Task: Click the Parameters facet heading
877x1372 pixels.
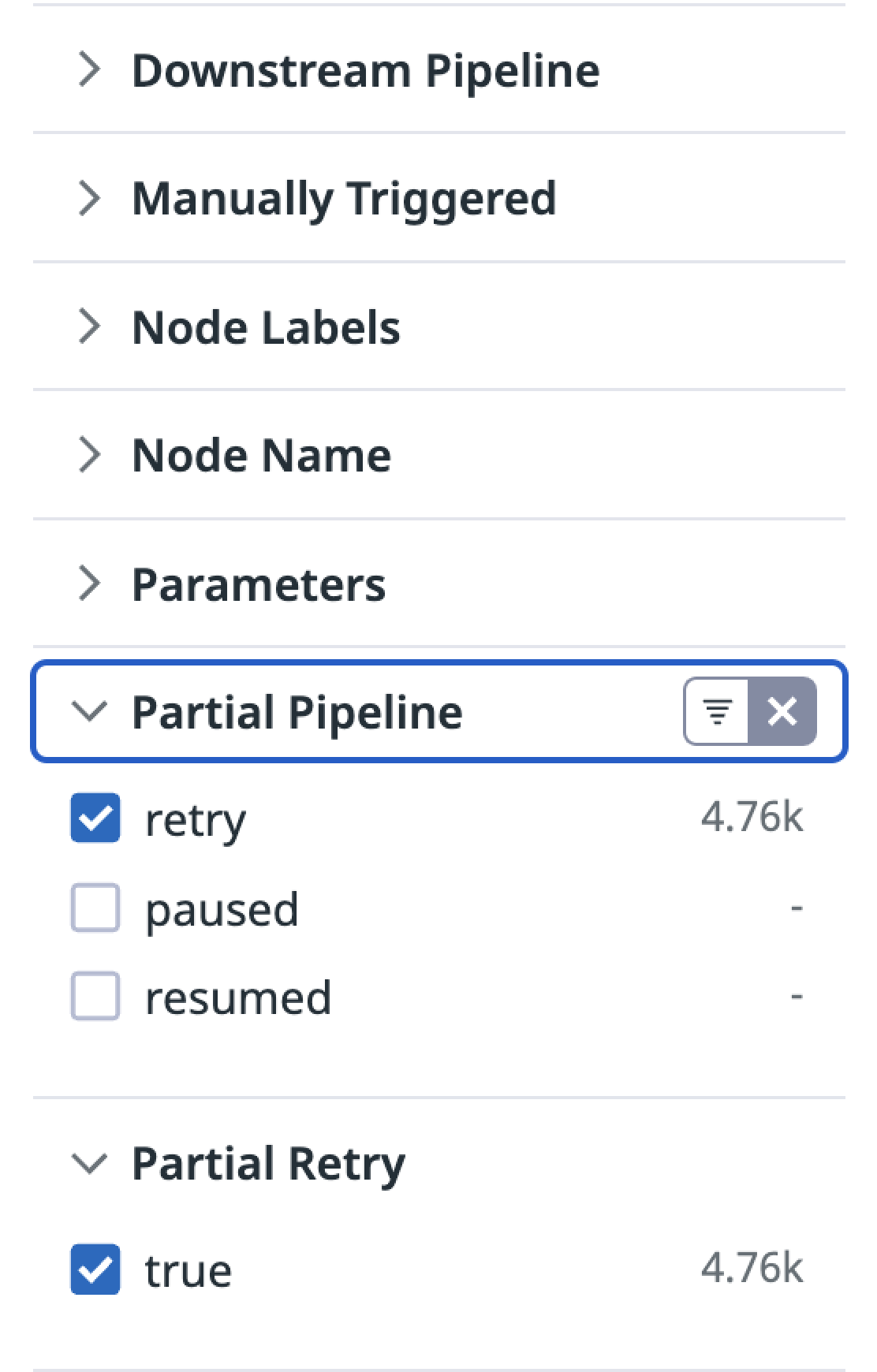Action: pyautogui.click(x=259, y=584)
